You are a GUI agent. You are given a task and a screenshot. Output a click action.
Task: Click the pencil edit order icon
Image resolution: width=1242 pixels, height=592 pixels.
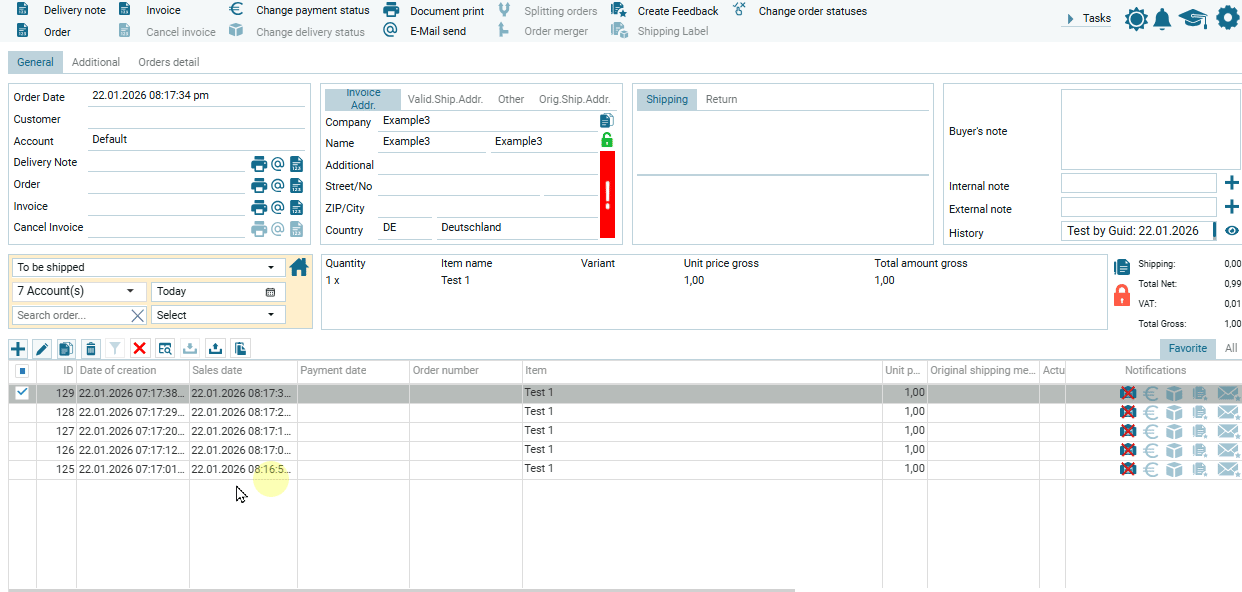pos(42,348)
